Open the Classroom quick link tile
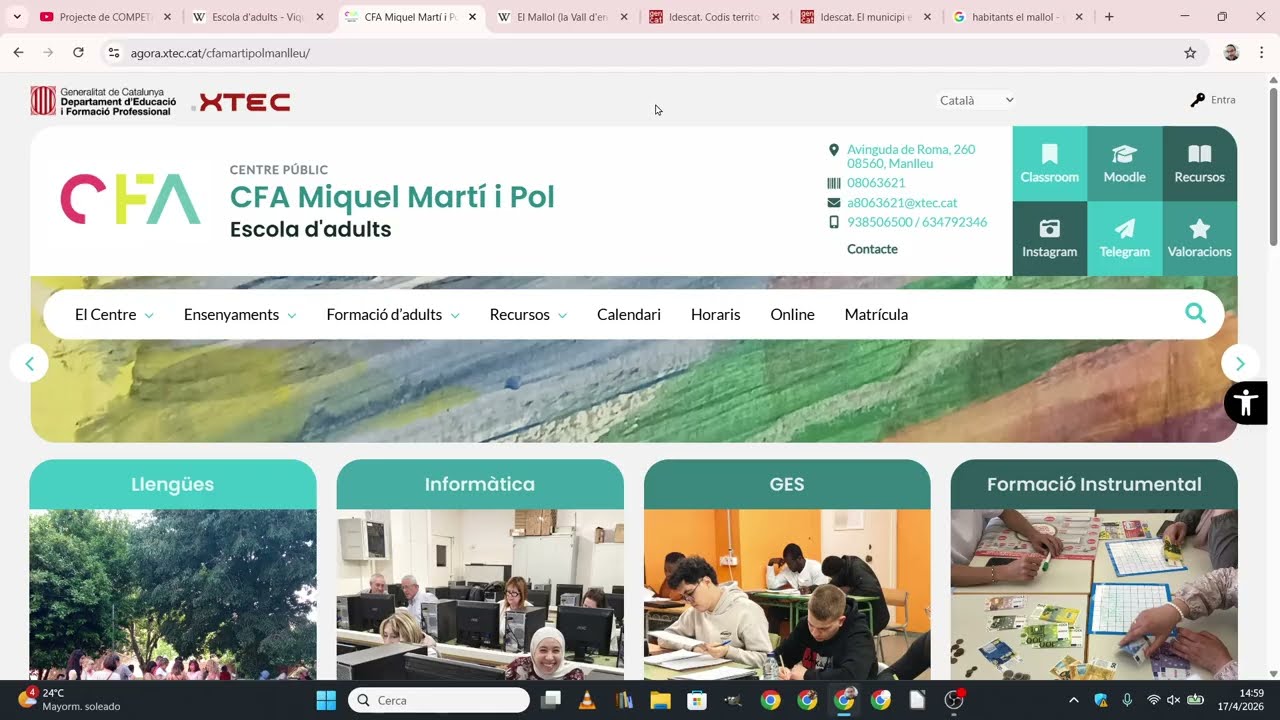 pyautogui.click(x=1049, y=164)
